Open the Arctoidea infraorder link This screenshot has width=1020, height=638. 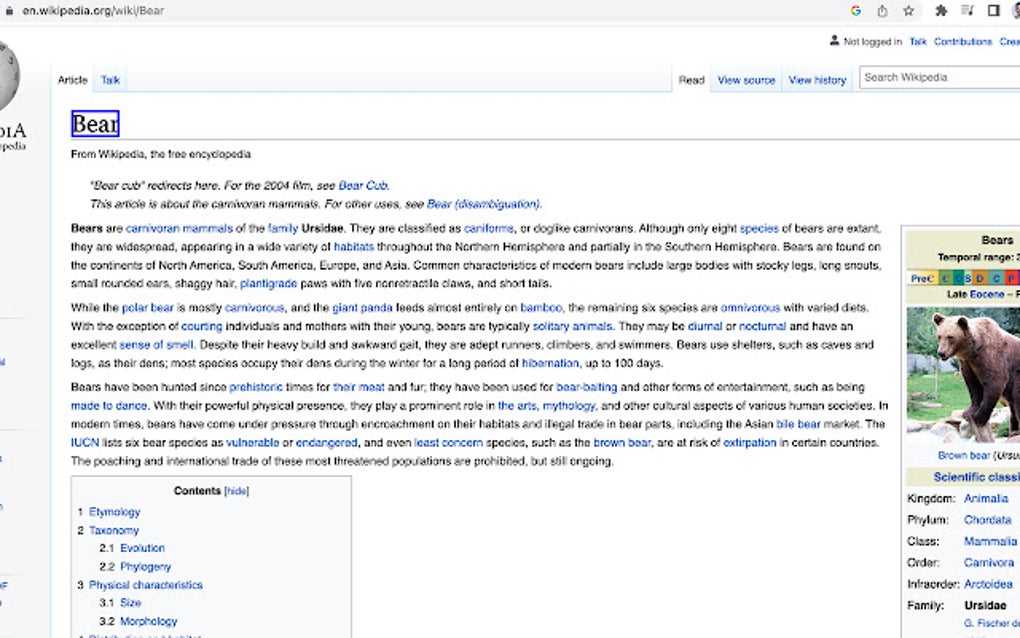[x=988, y=584]
